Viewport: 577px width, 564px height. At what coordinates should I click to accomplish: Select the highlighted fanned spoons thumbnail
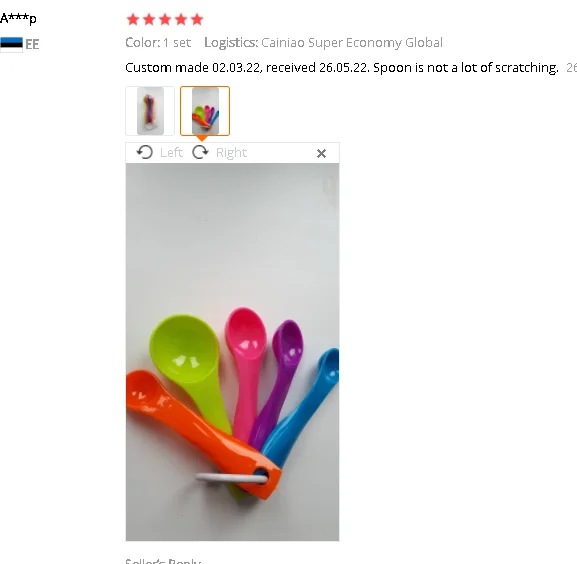coord(205,111)
